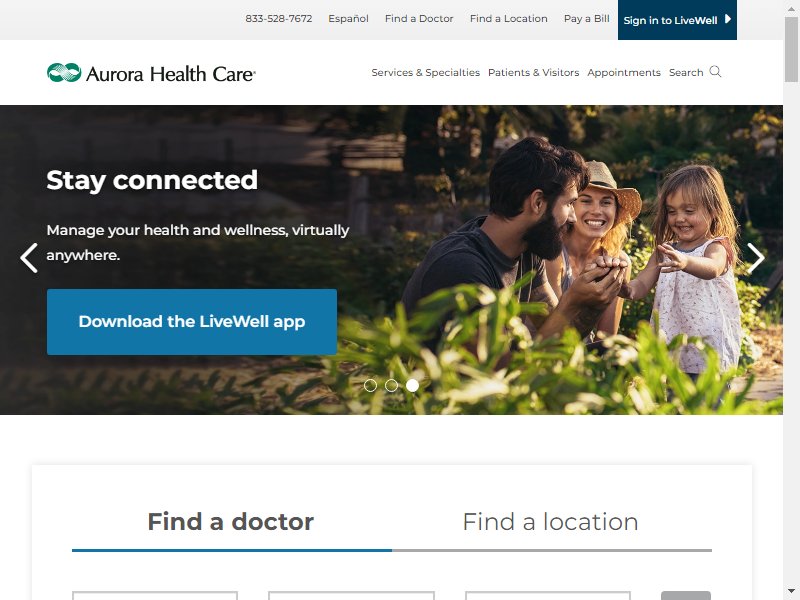Call the 833-528-7672 phone link
800x600 pixels.
279,18
